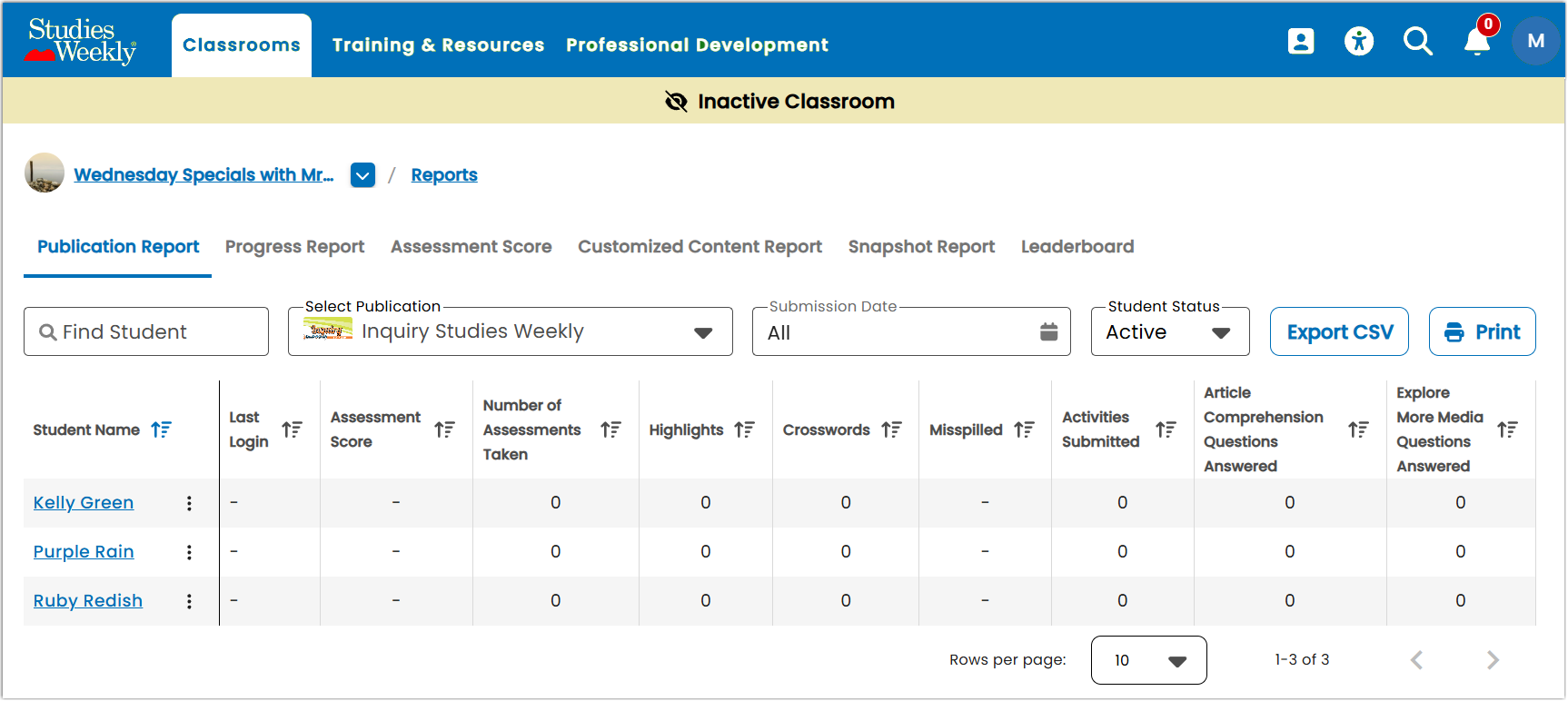Image resolution: width=1568 pixels, height=701 pixels.
Task: Open the Submission Date calendar icon
Action: 1048,332
